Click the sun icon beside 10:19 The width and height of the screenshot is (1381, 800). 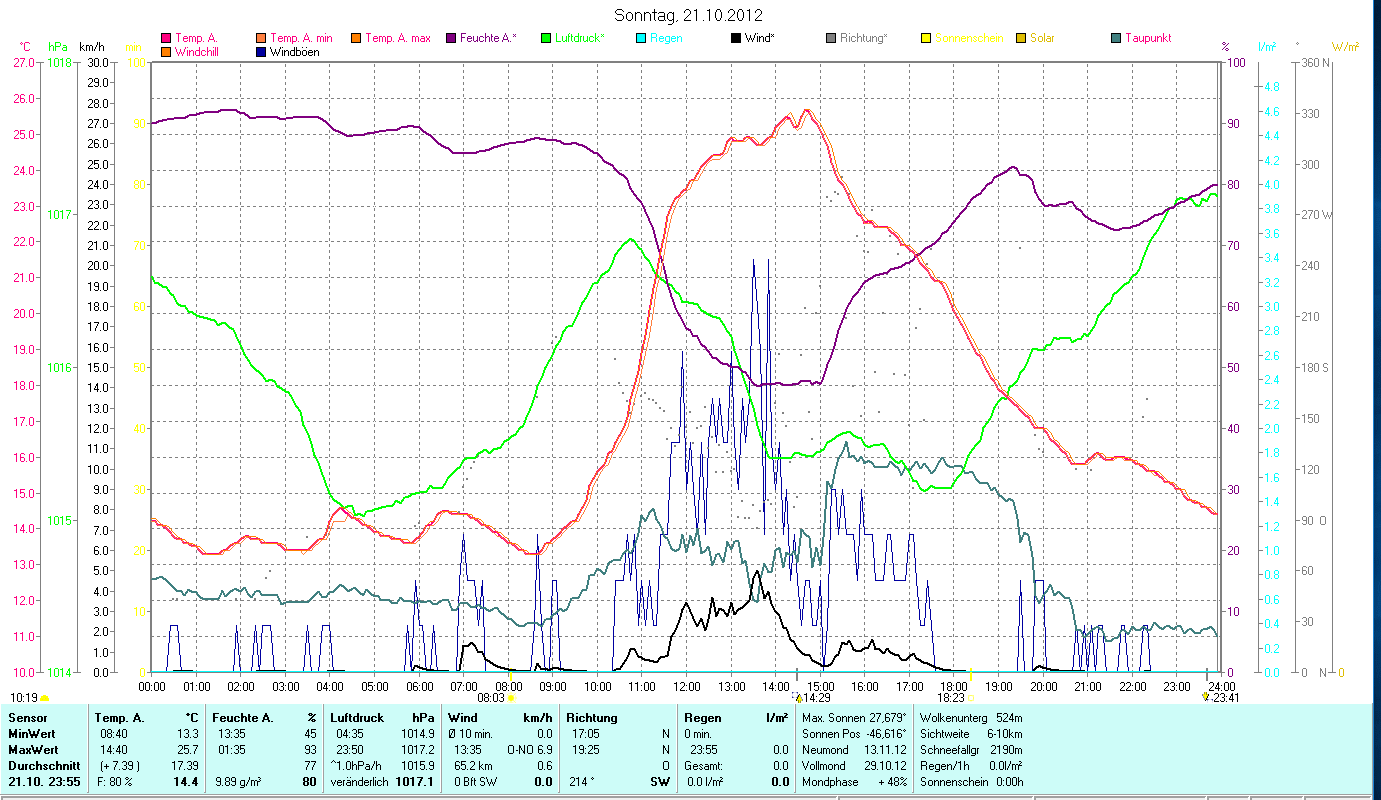(44, 698)
